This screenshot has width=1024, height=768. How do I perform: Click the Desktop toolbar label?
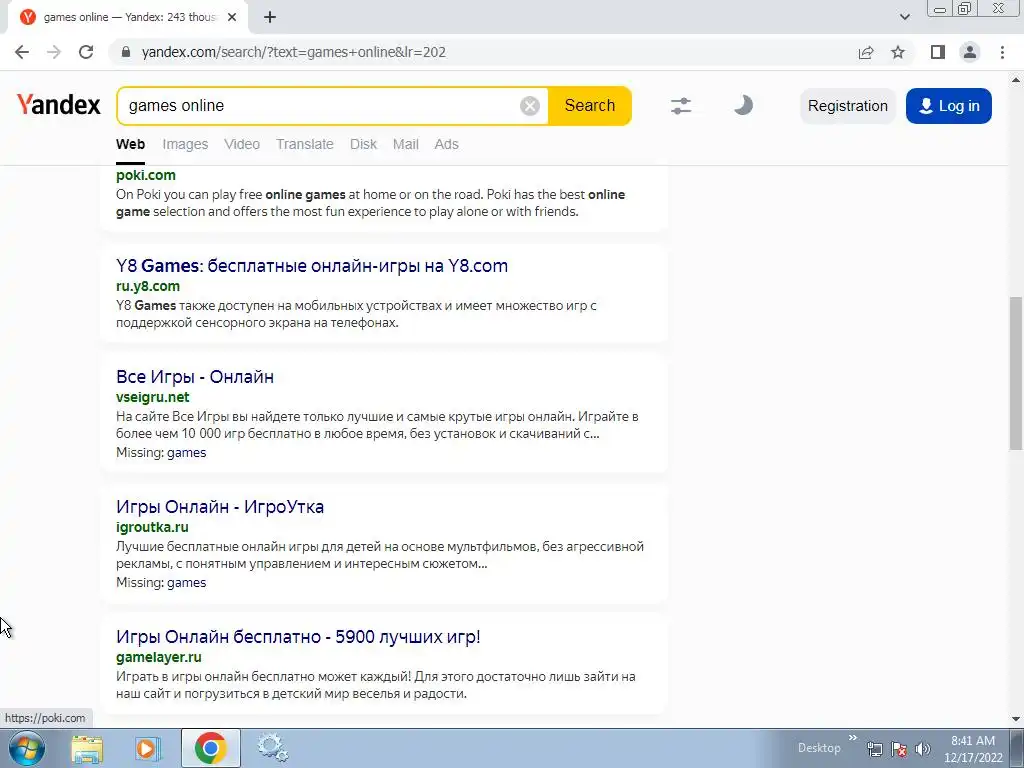pyautogui.click(x=819, y=748)
